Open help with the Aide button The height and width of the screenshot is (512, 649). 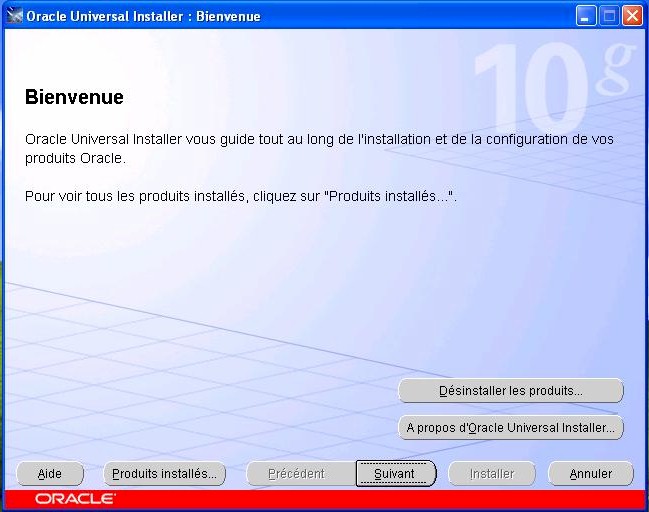pos(50,474)
